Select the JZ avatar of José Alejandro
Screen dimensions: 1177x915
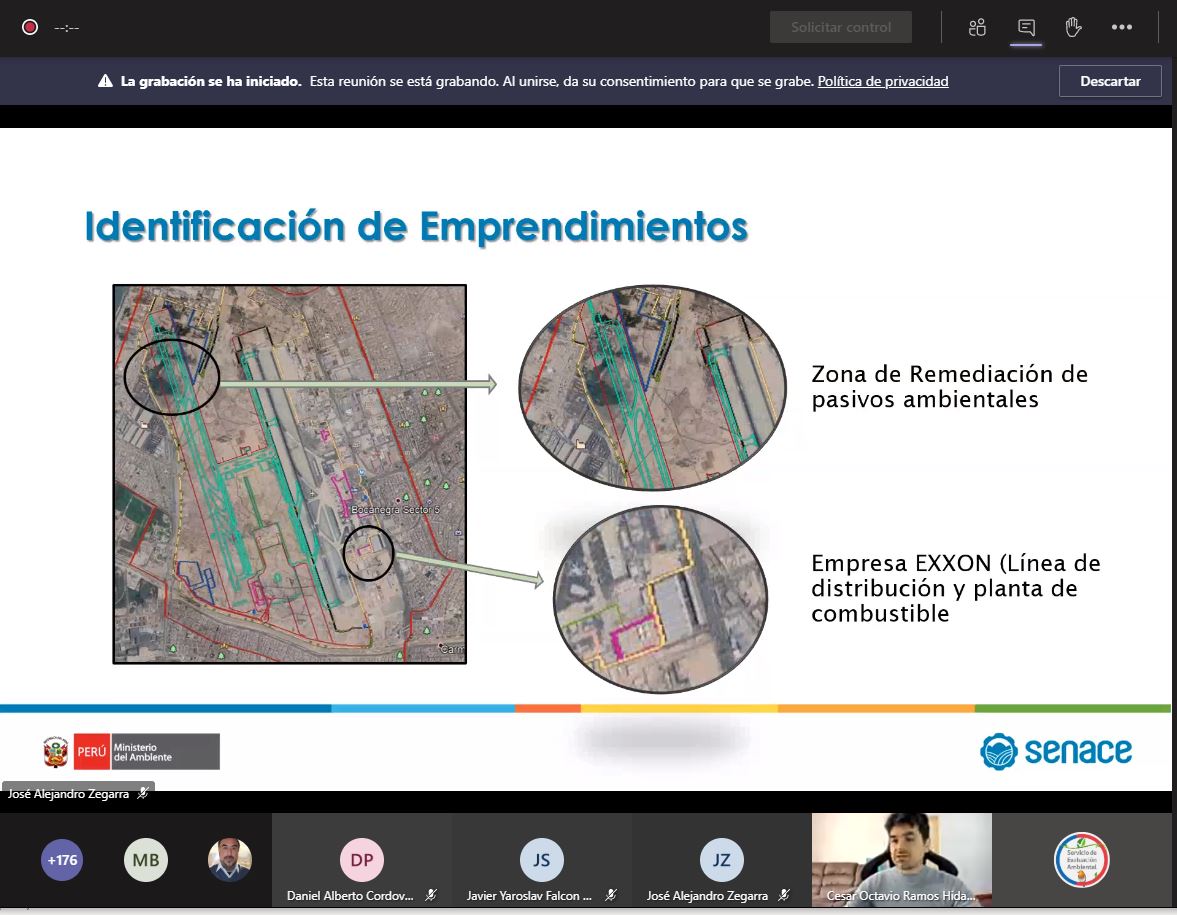point(721,859)
